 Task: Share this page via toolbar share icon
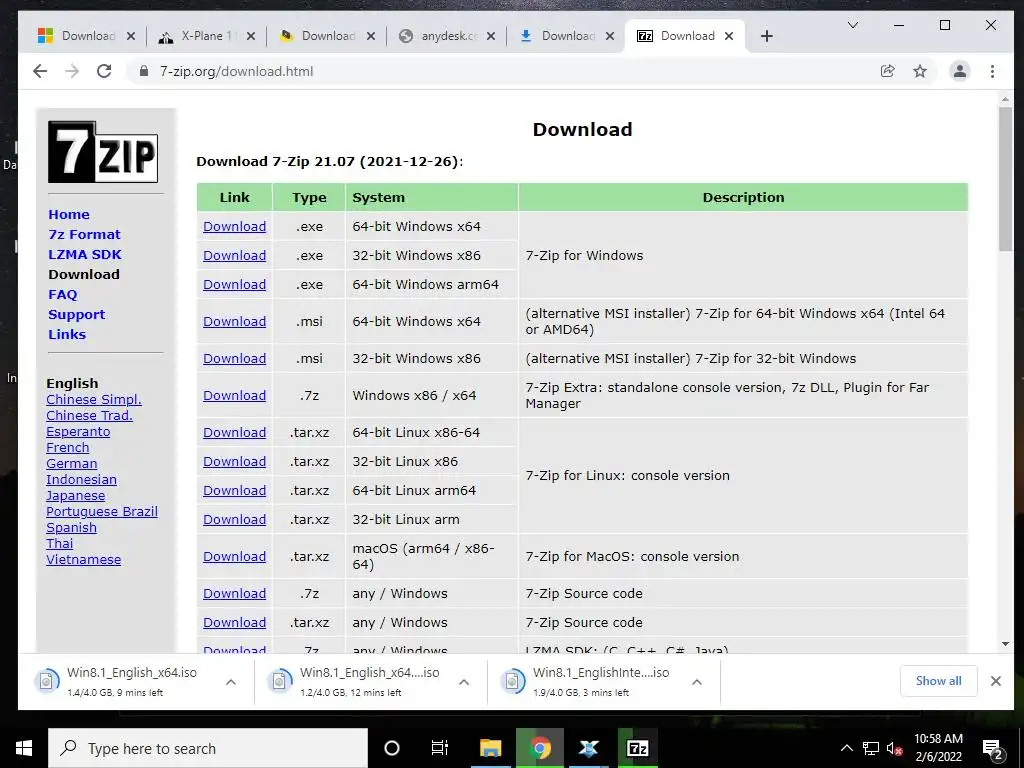pyautogui.click(x=888, y=71)
